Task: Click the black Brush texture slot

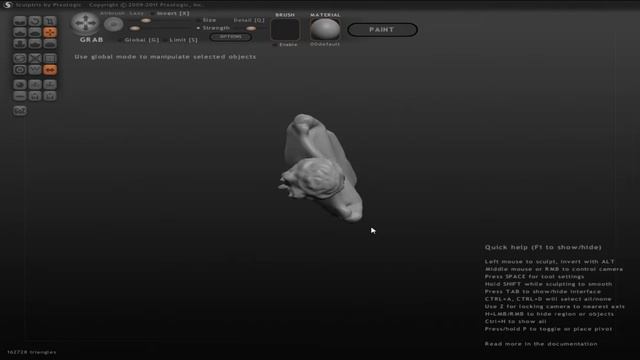Action: (285, 29)
